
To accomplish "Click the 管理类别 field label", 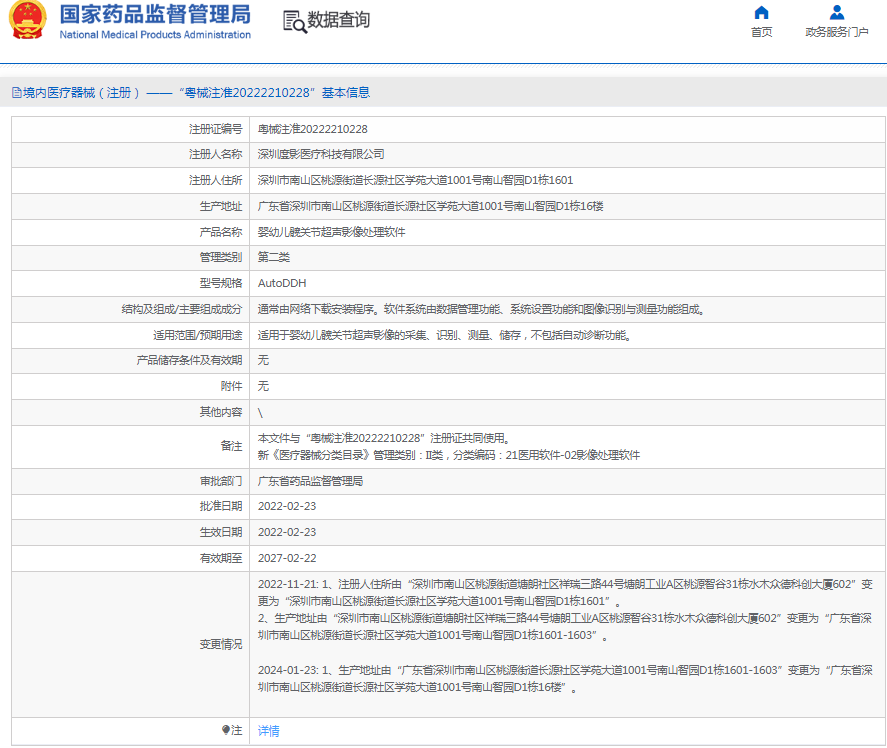I will [221, 257].
